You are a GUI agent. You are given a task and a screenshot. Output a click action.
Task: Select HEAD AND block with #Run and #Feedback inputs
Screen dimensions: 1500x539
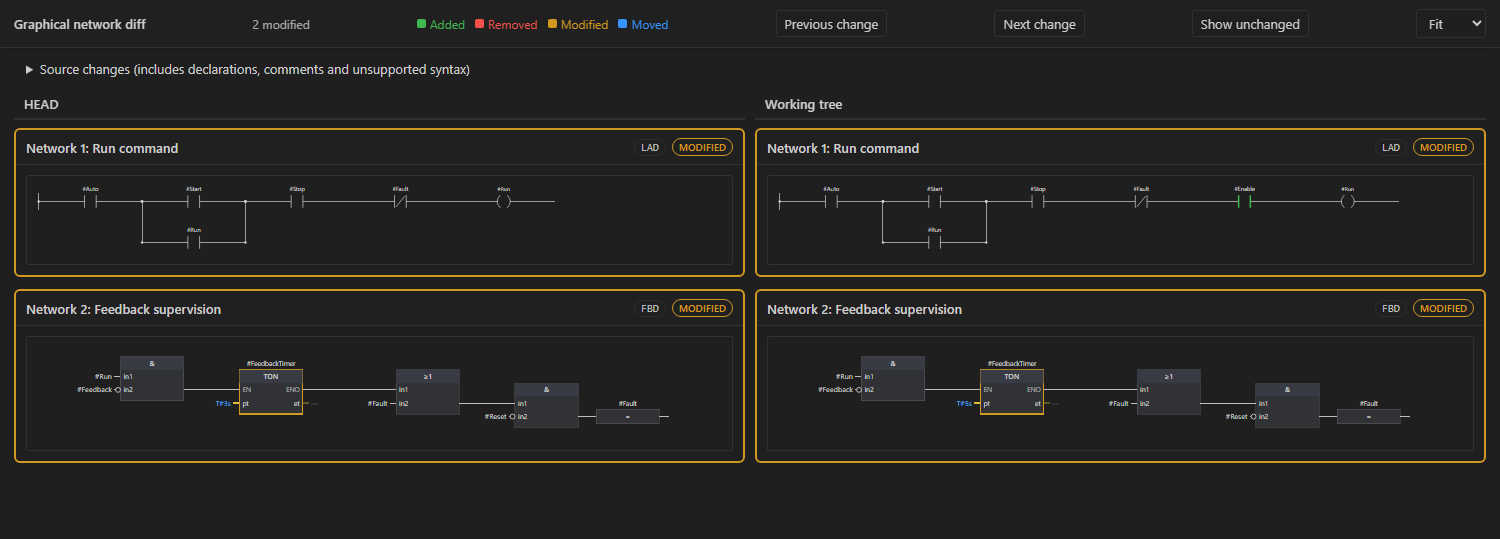(x=152, y=378)
